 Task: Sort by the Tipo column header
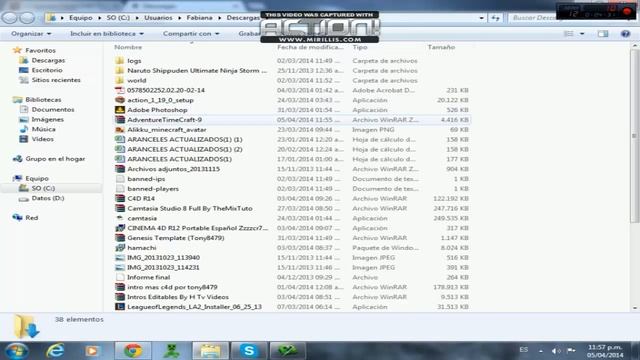coord(360,47)
